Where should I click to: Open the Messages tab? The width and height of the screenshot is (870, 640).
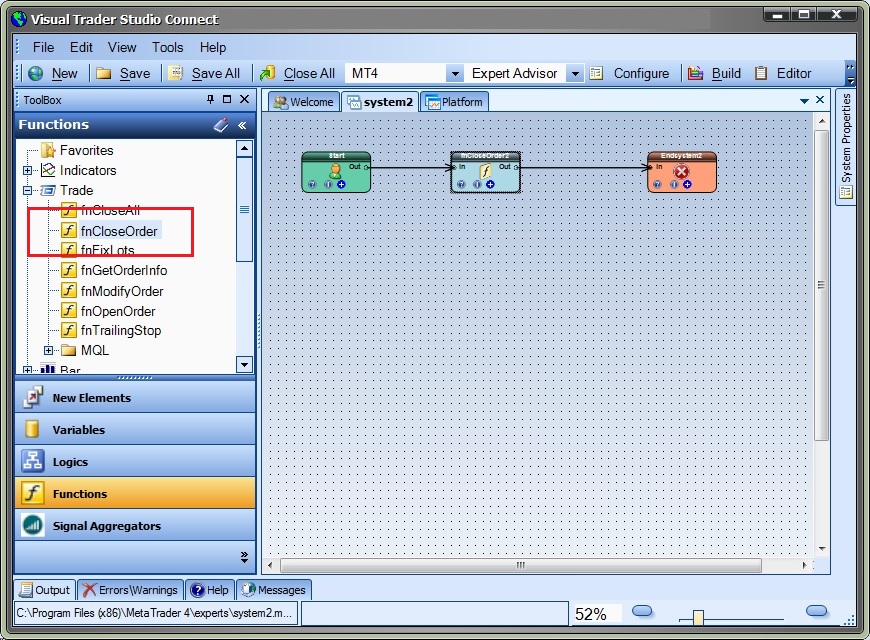[274, 589]
